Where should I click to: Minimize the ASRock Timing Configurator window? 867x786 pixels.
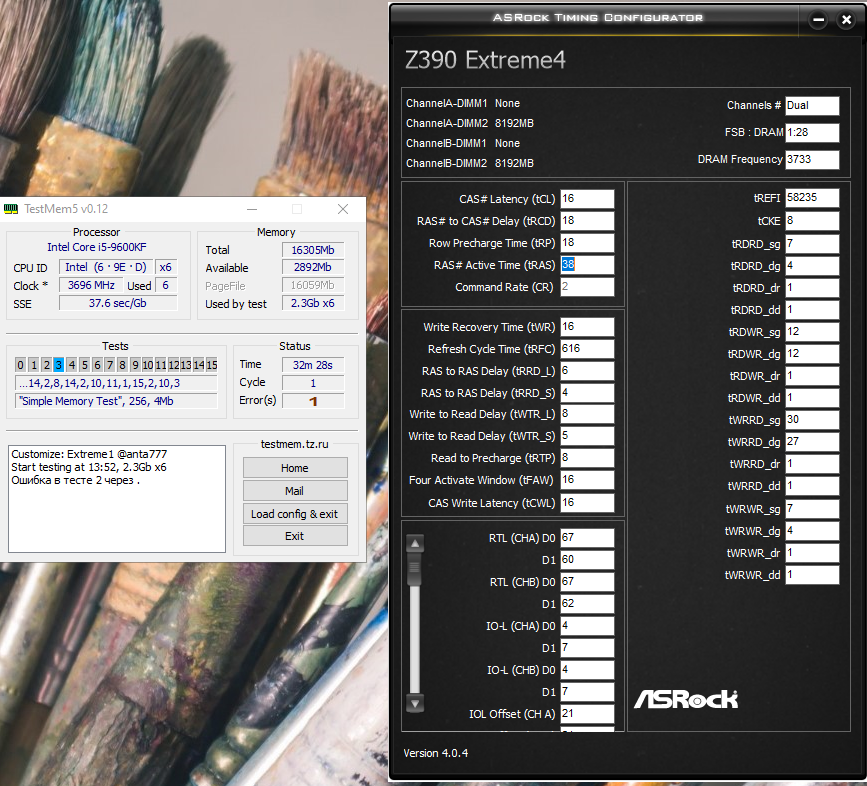(x=818, y=20)
